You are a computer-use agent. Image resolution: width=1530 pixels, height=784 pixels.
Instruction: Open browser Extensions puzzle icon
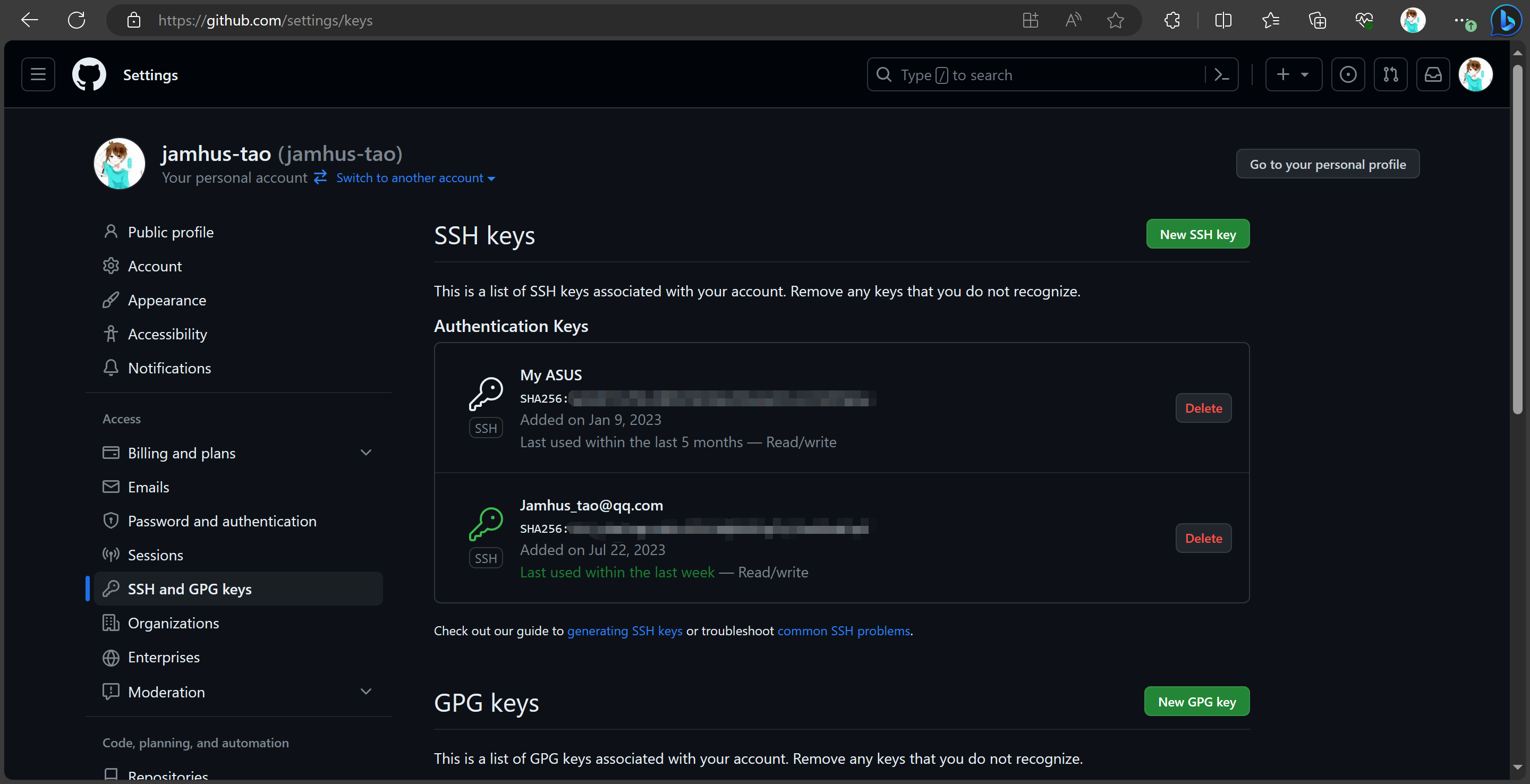pos(1172,20)
